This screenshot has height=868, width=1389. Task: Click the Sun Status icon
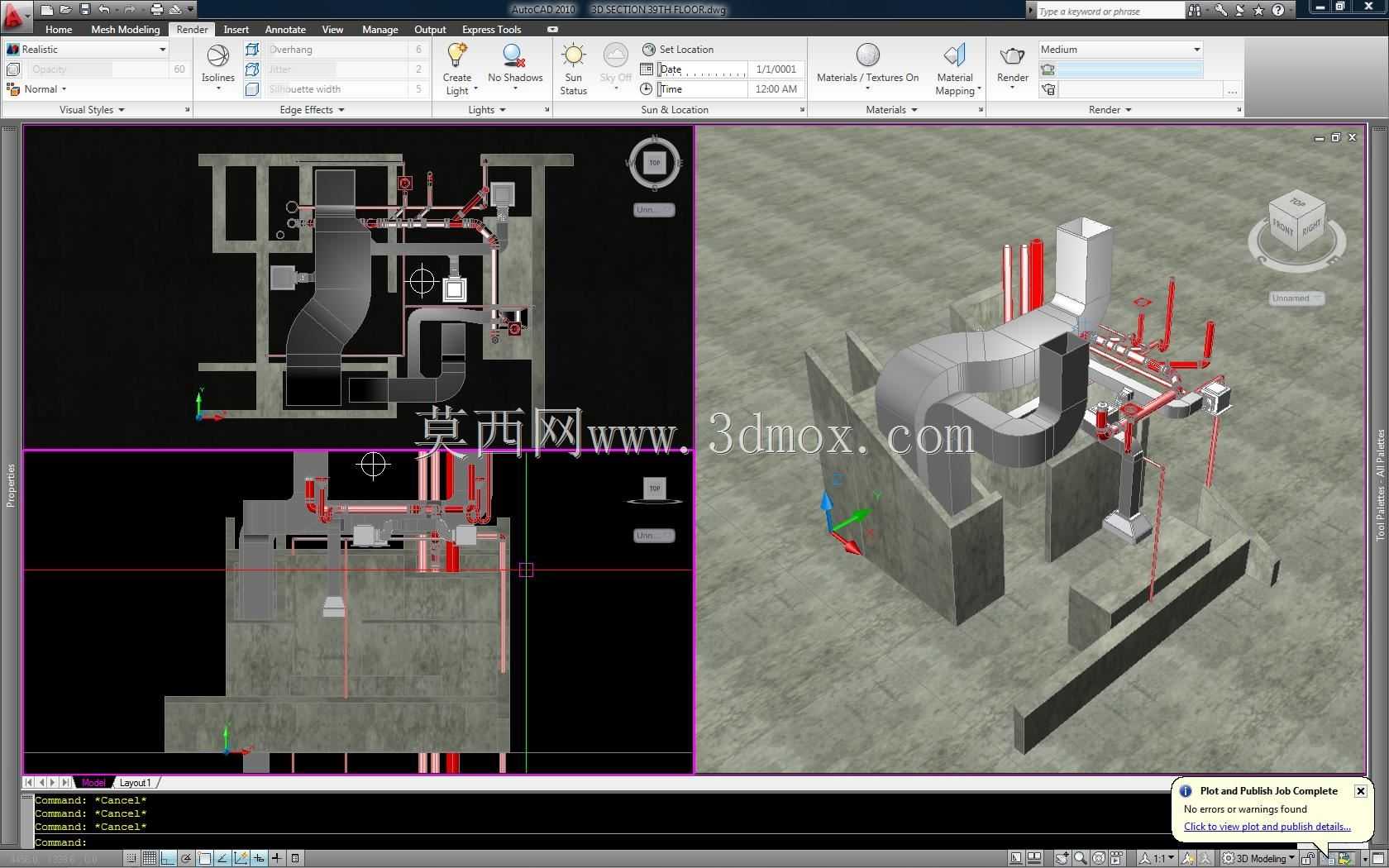pos(573,55)
